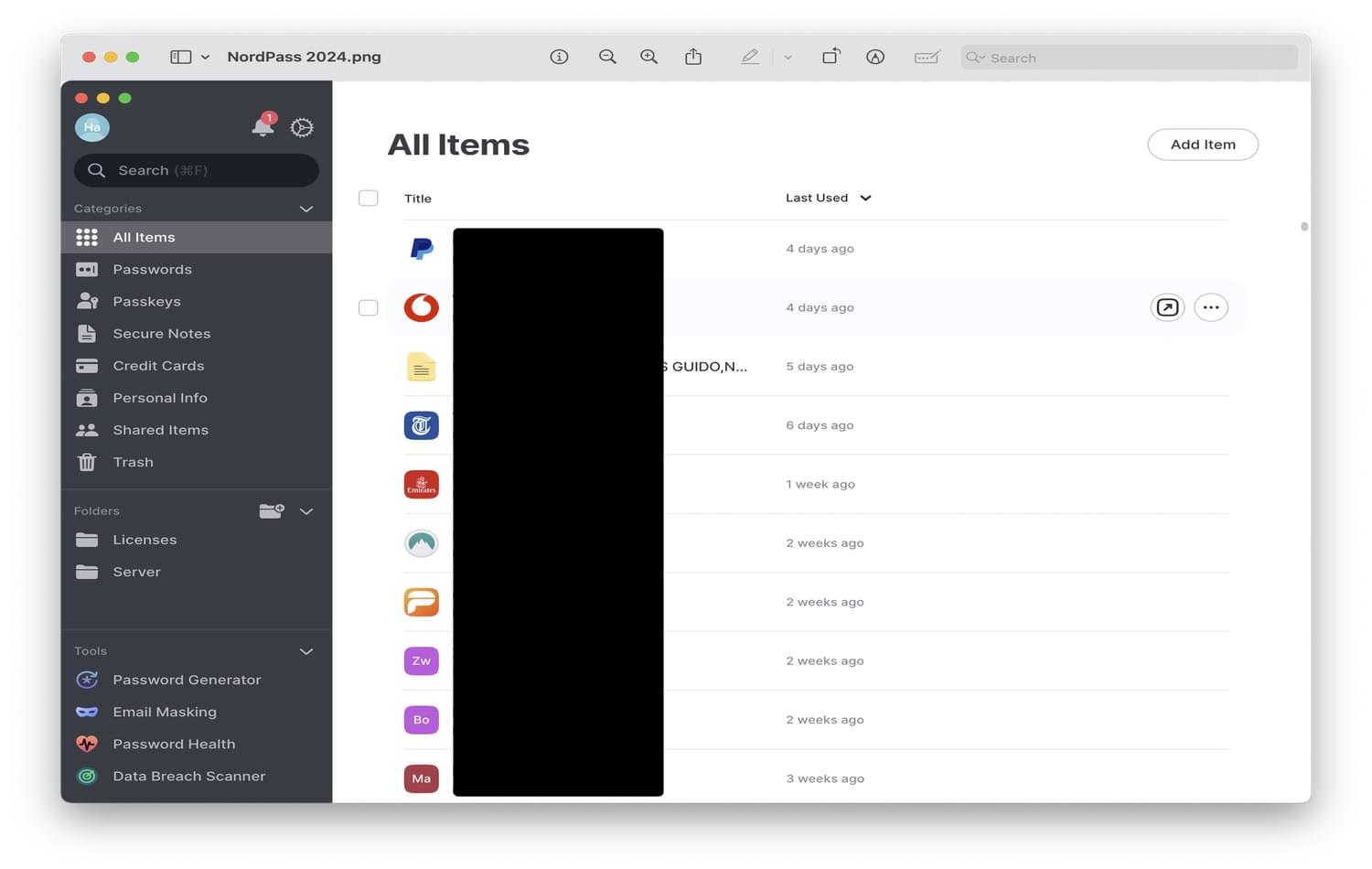This screenshot has width=1372, height=869.
Task: Sort by the Title column header
Action: (418, 198)
